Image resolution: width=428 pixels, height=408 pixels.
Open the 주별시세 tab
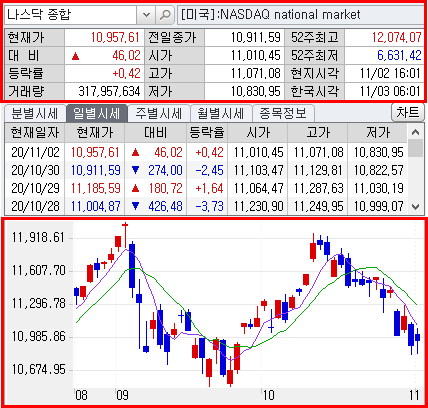[x=159, y=114]
